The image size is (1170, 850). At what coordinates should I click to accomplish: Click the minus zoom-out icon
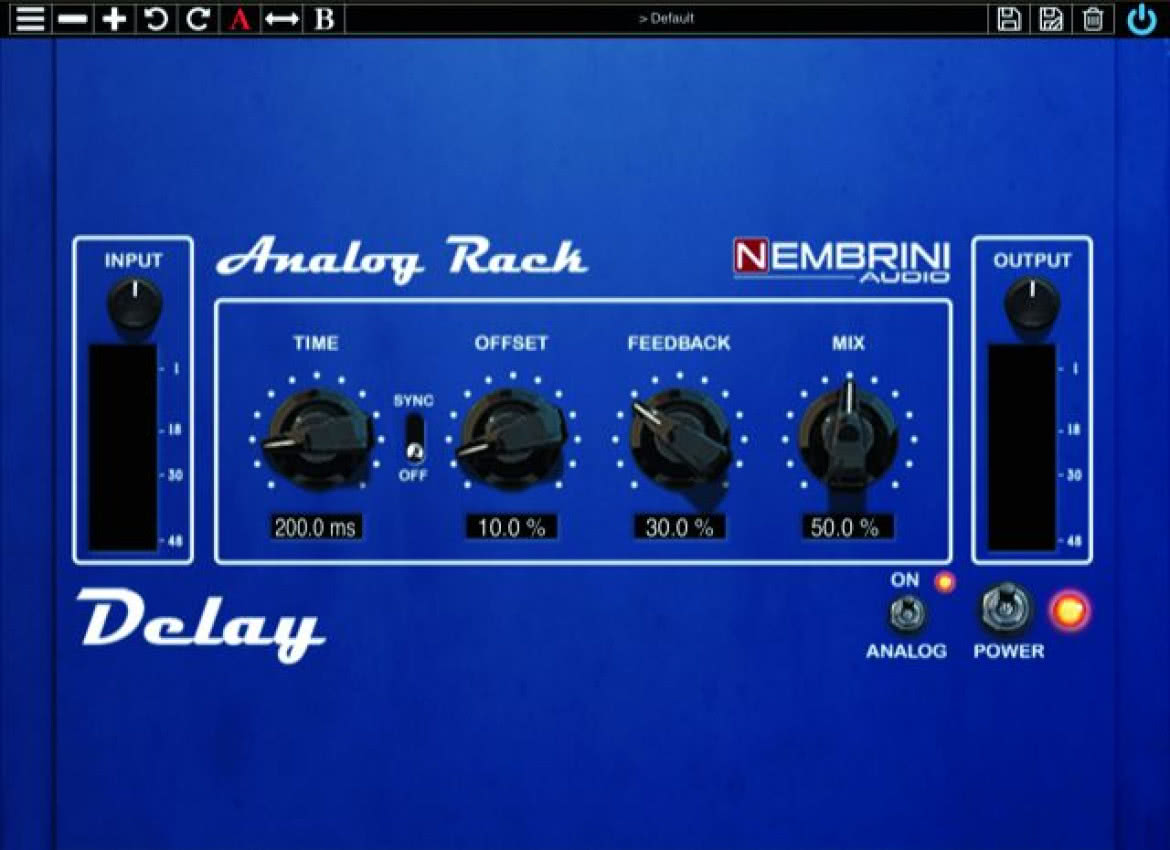pyautogui.click(x=72, y=19)
